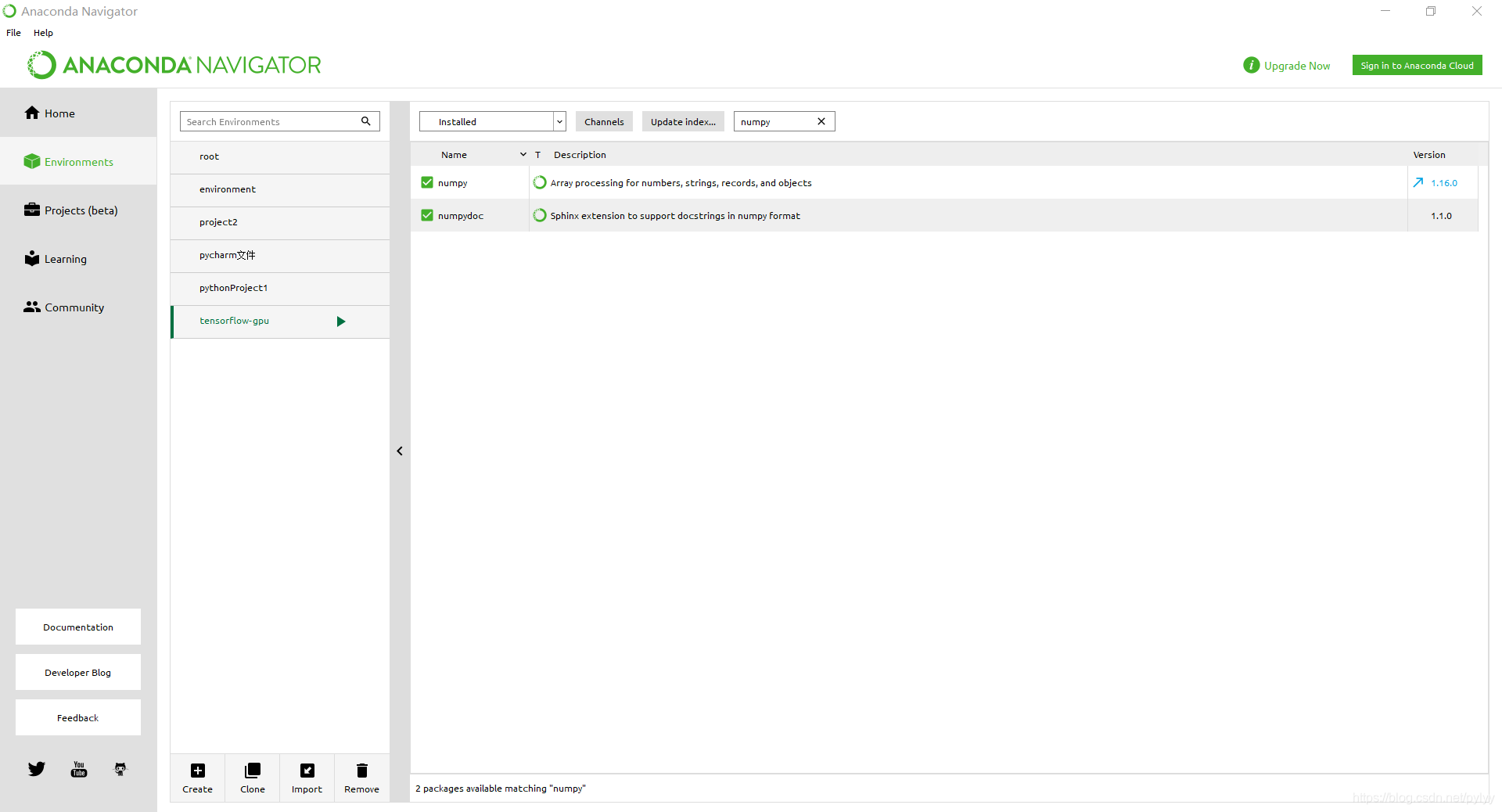The image size is (1502, 812).
Task: Open the Twitter icon link
Action: pyautogui.click(x=37, y=769)
